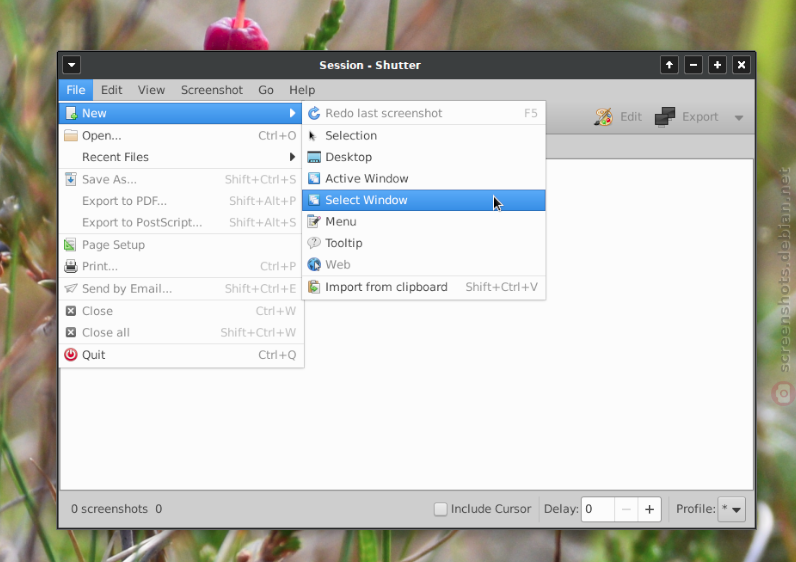The height and width of the screenshot is (562, 796).
Task: Click the Delay value input field
Action: pyautogui.click(x=598, y=509)
